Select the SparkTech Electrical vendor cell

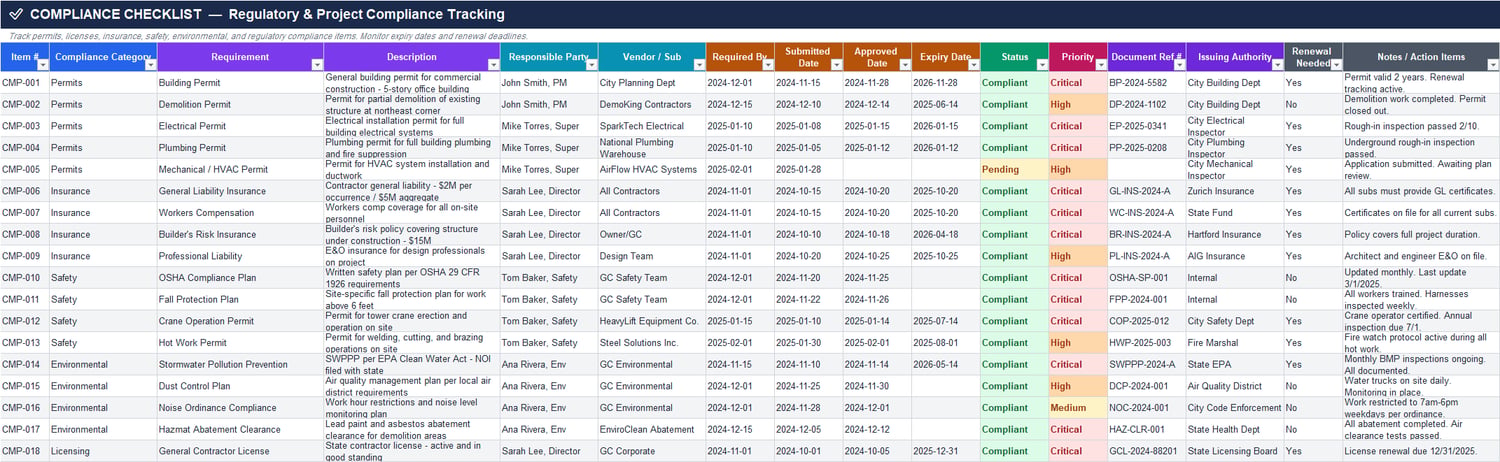[652, 126]
